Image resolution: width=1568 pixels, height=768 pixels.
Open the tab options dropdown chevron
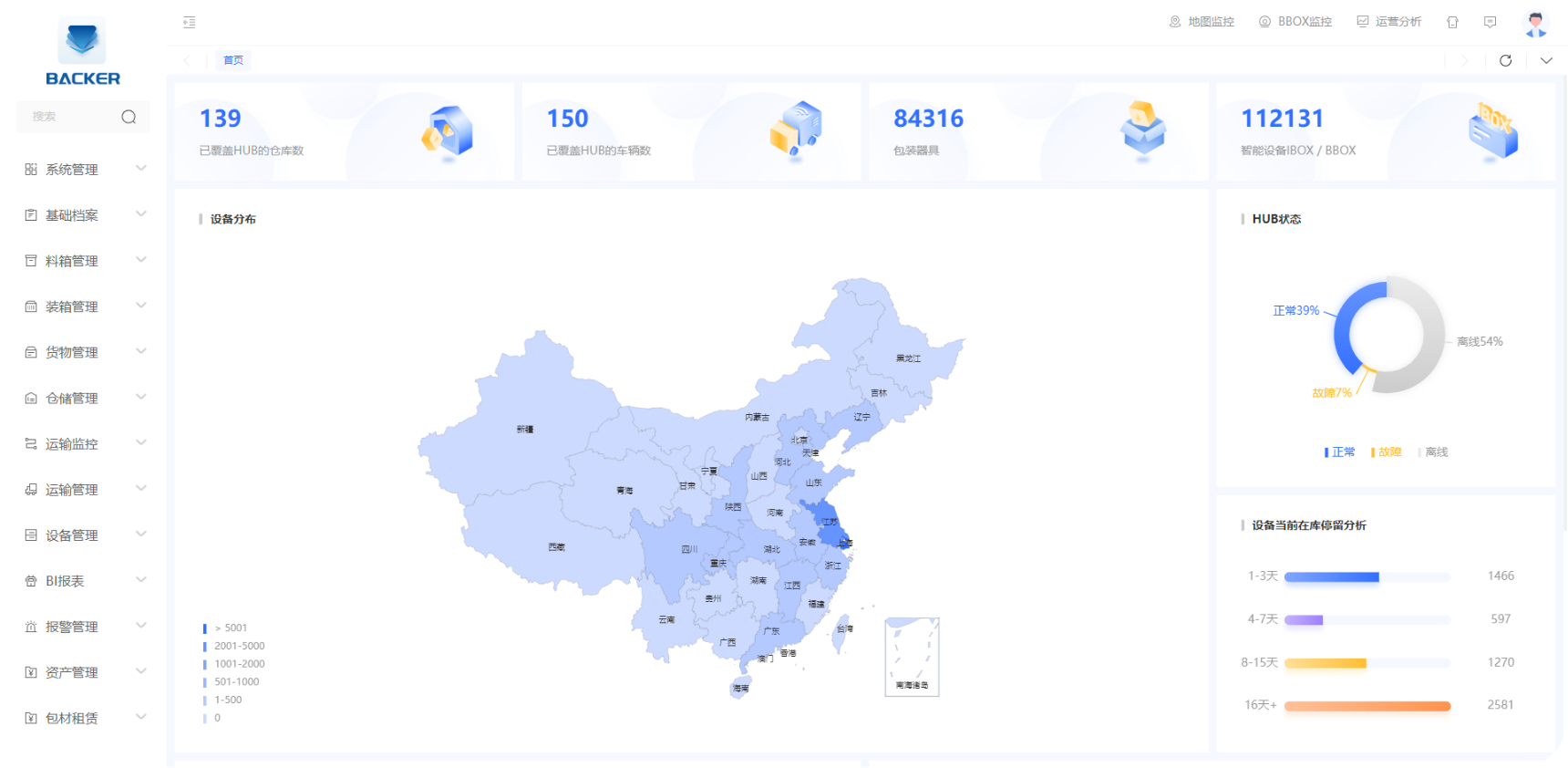[x=1546, y=60]
